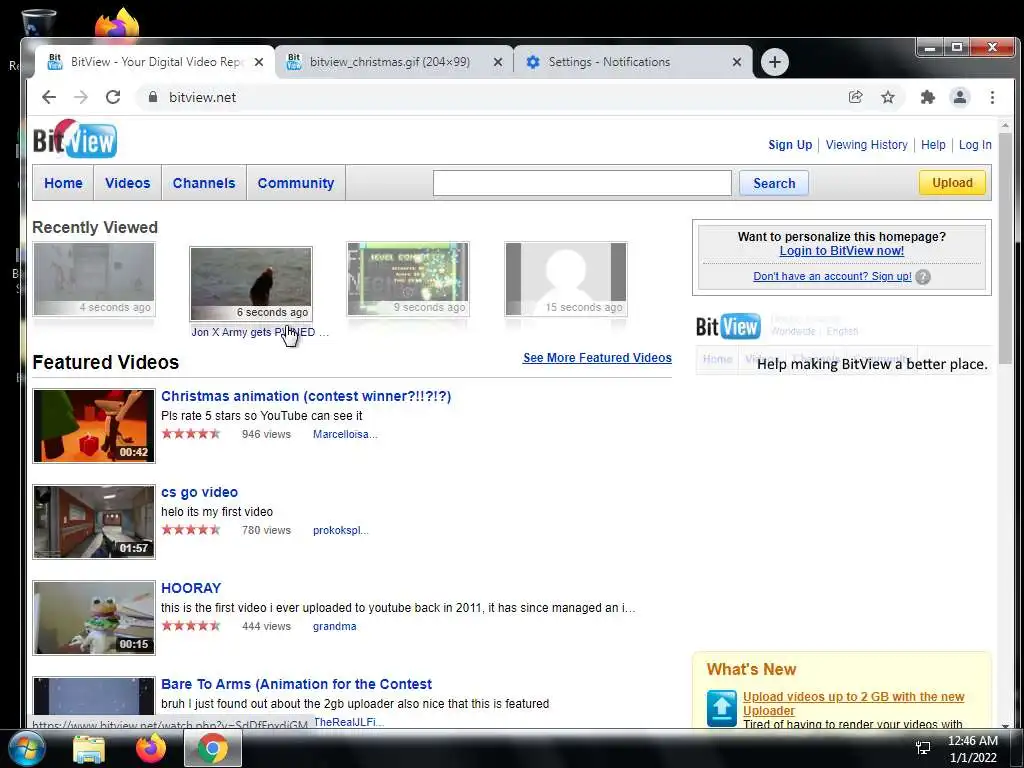
Task: Open the recently viewed thumbnail 15 seconds ago
Action: (566, 279)
